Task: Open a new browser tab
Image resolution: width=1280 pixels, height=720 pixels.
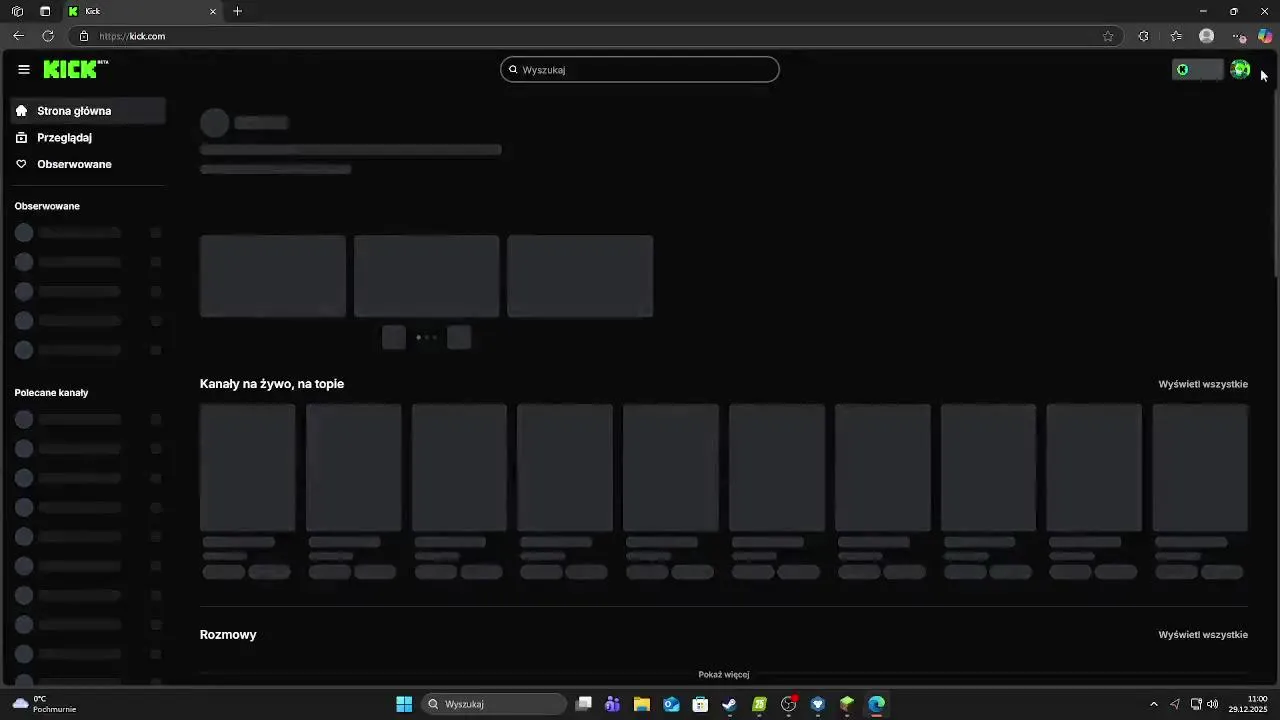Action: coord(237,11)
